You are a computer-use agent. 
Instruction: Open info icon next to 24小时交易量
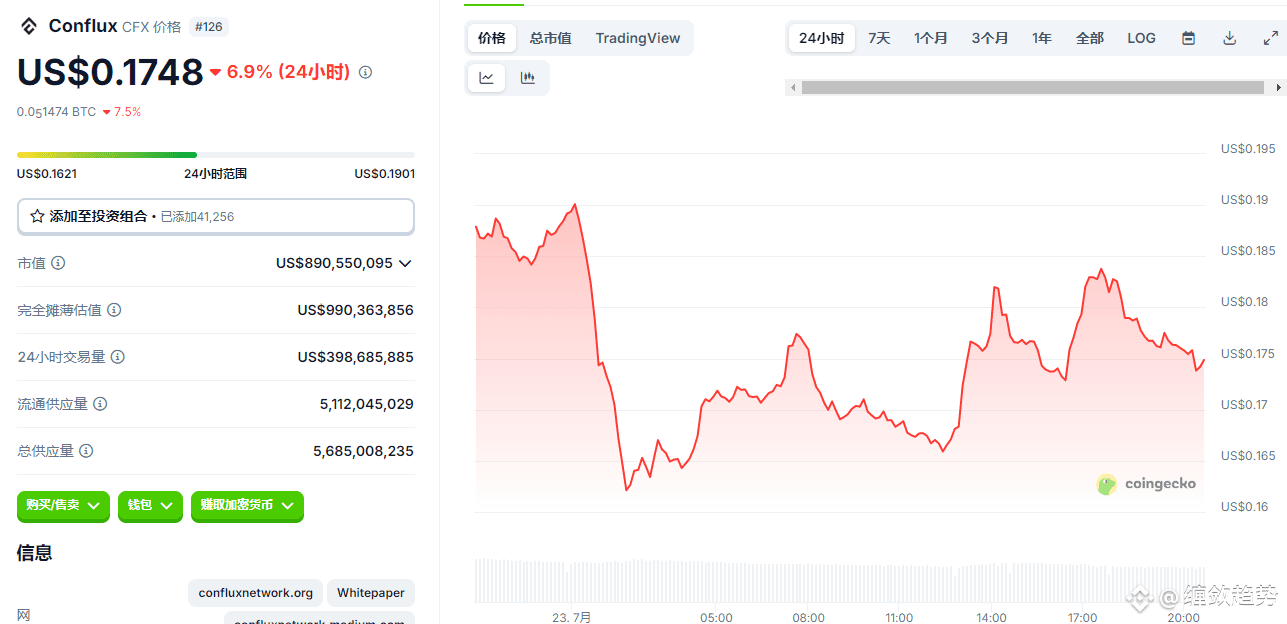(x=117, y=357)
